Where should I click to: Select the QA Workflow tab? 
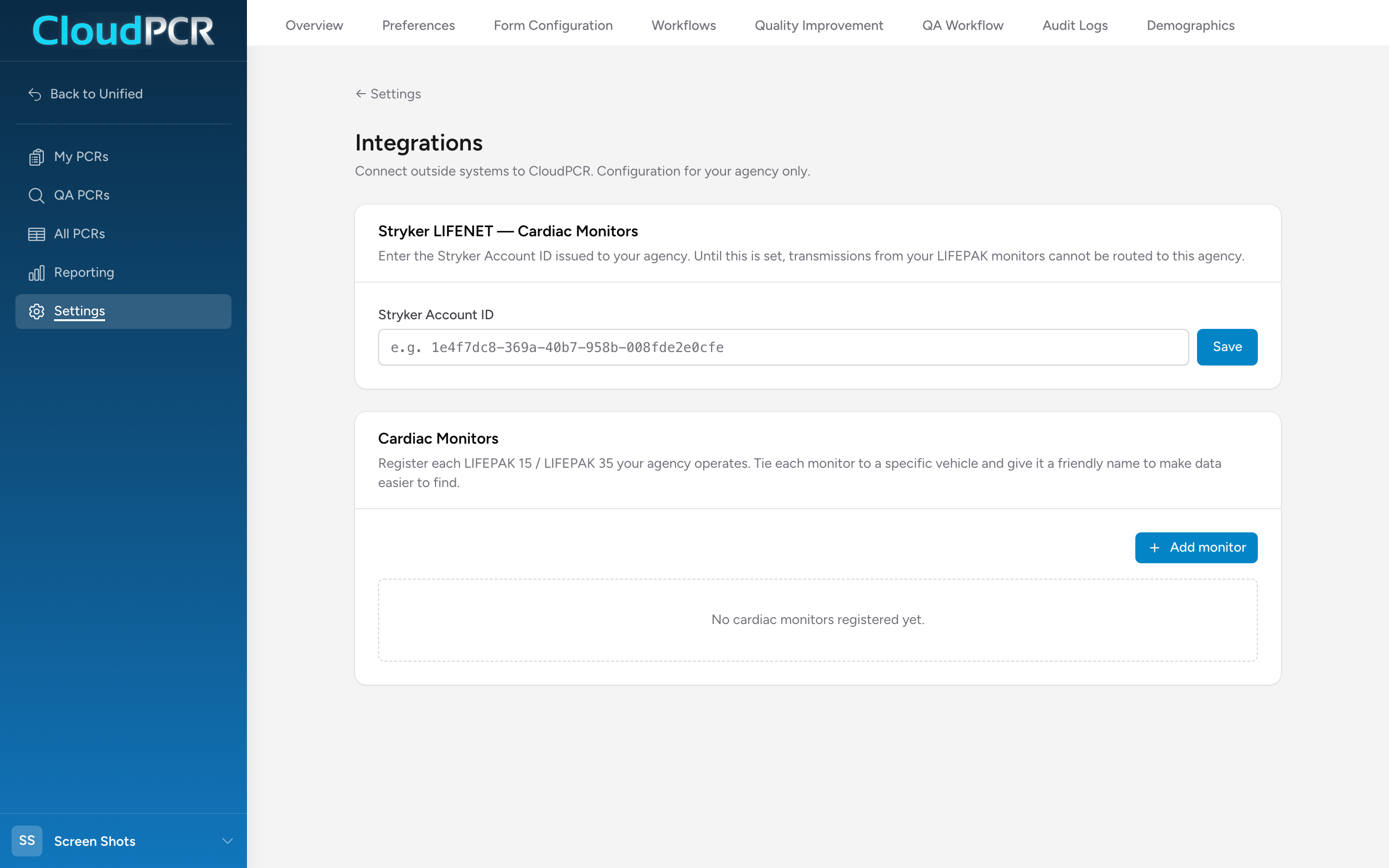[x=963, y=25]
